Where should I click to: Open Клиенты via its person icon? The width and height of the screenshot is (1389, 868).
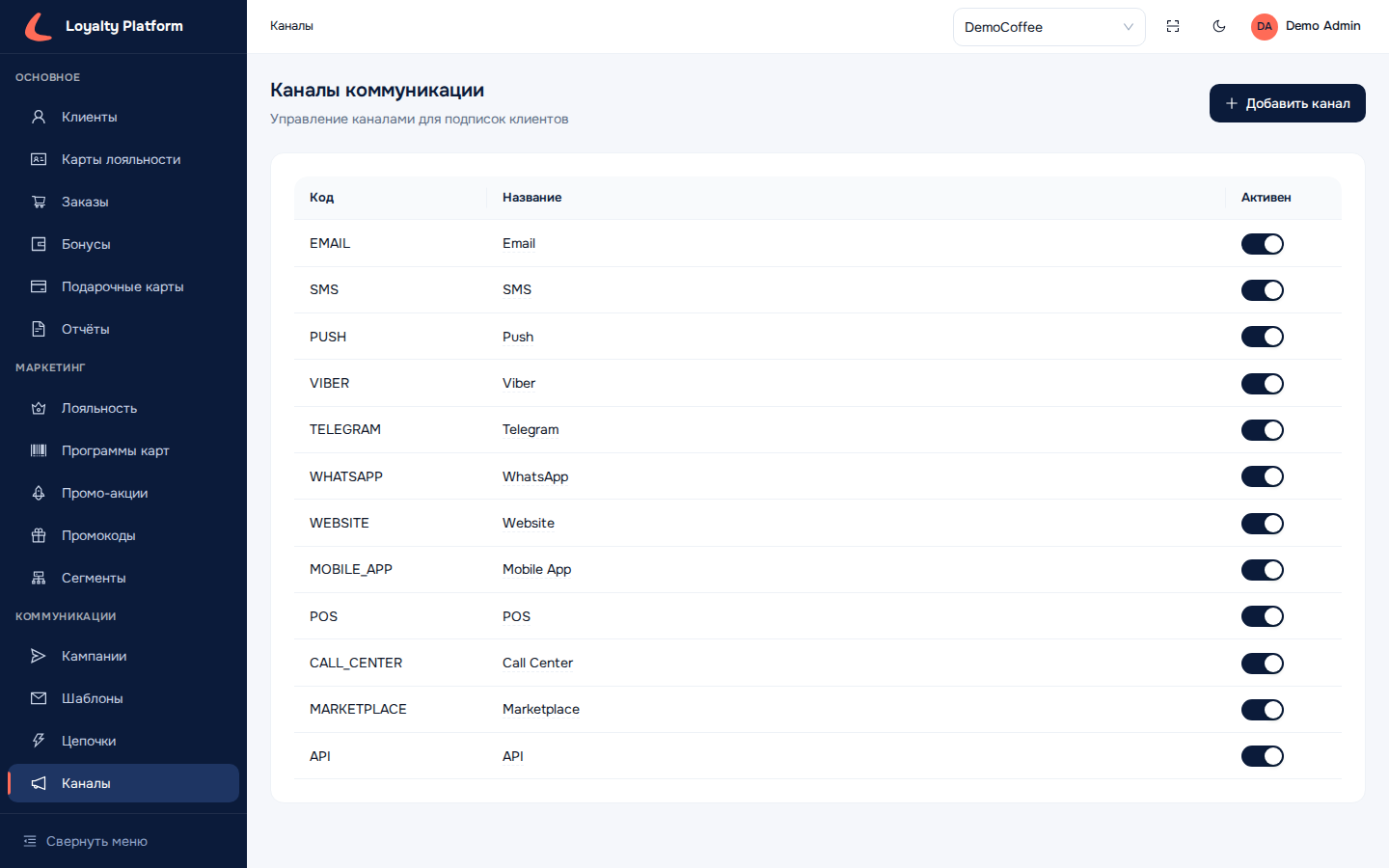[x=39, y=117]
